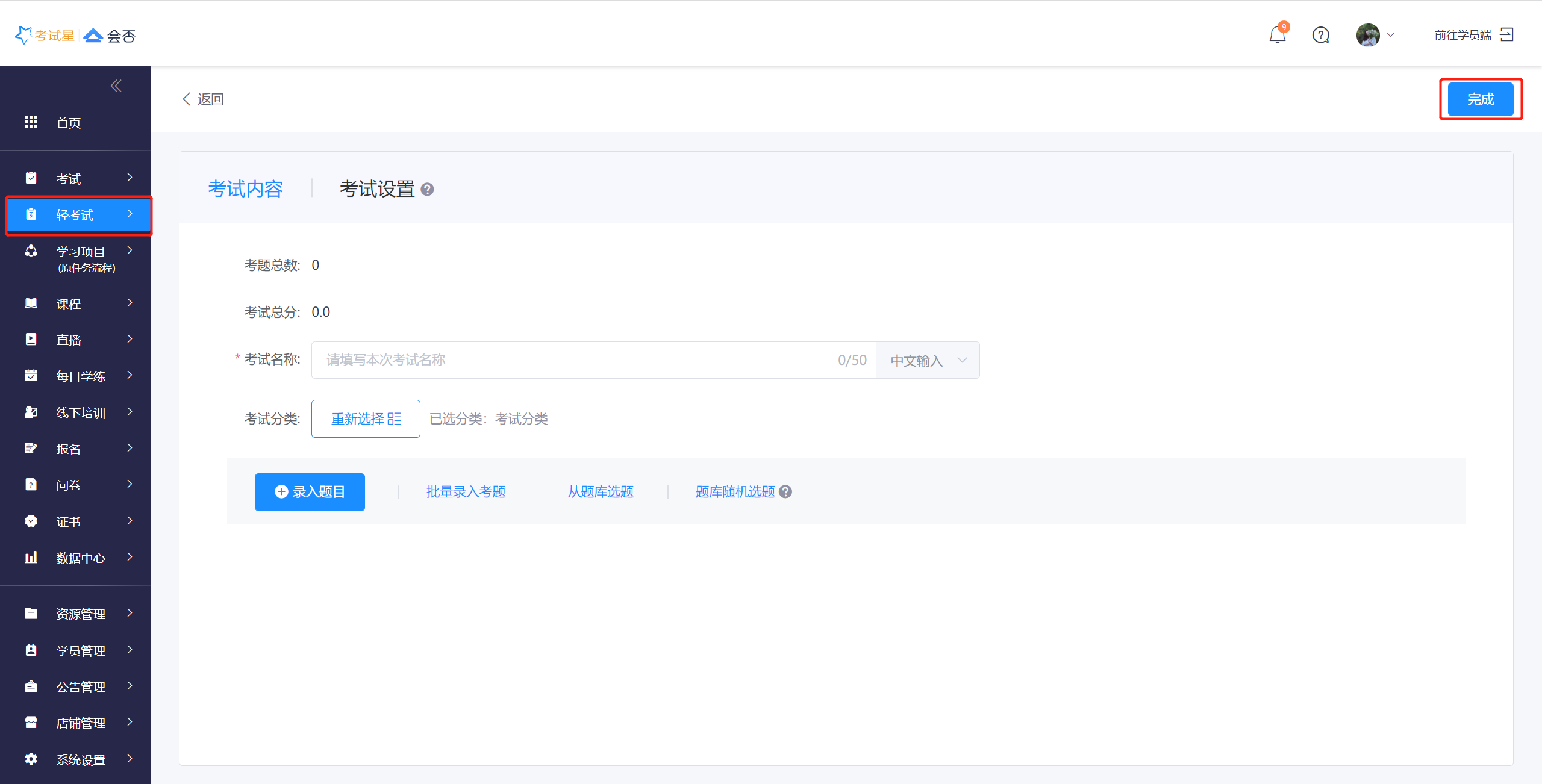Switch to the 考试设置 tab

coord(377,189)
